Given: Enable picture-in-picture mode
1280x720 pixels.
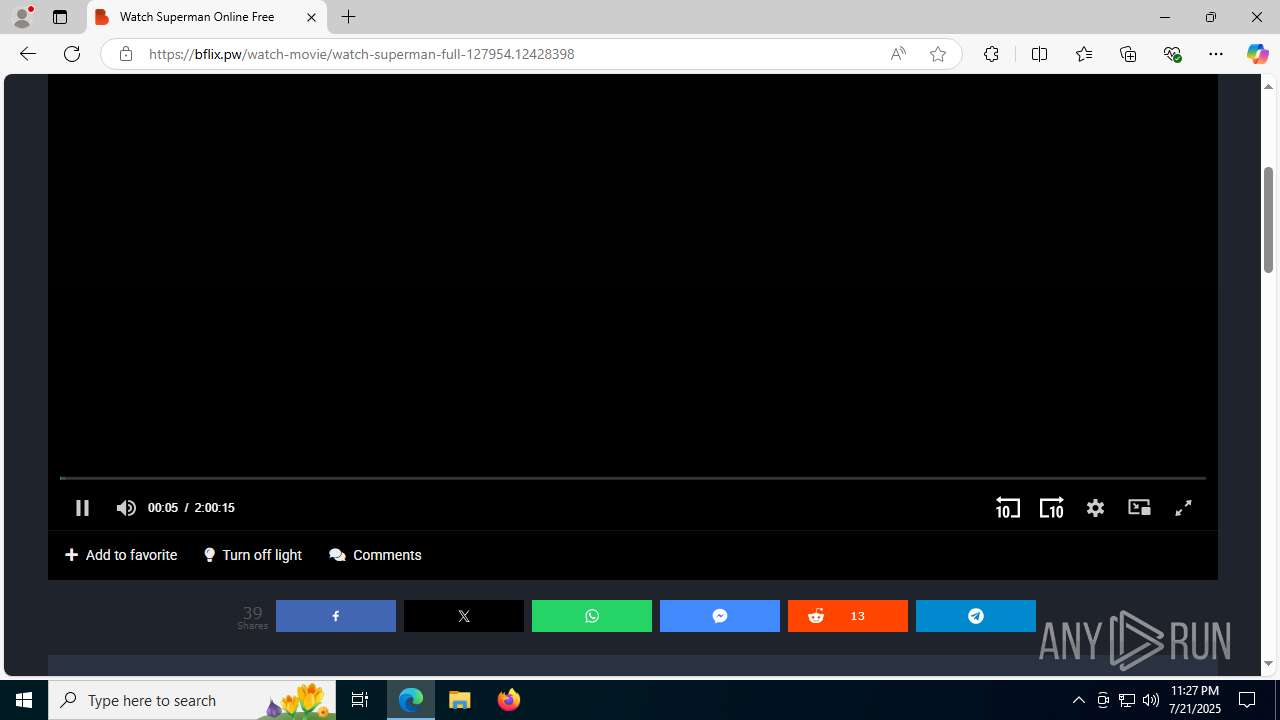Looking at the screenshot, I should click(x=1139, y=508).
